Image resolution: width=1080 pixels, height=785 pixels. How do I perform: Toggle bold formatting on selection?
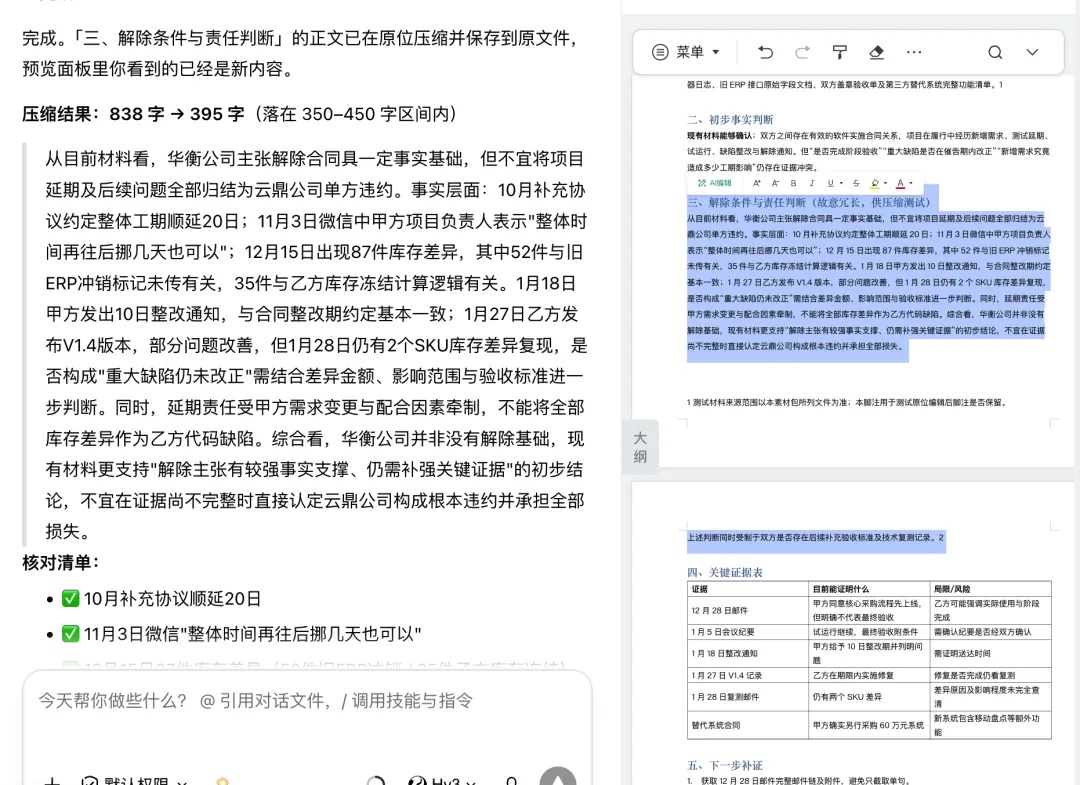pyautogui.click(x=793, y=183)
